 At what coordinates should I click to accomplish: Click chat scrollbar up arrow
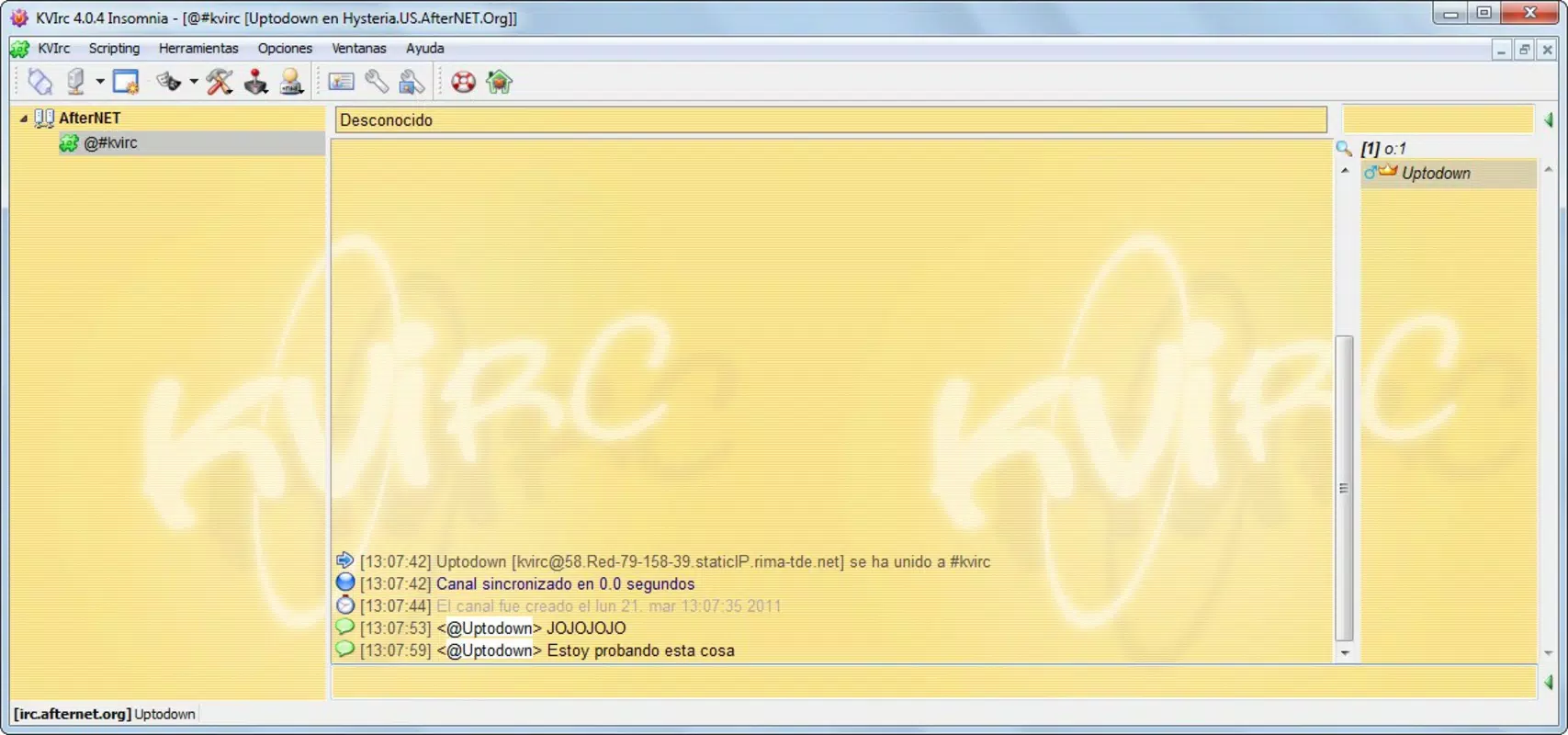tap(1344, 171)
